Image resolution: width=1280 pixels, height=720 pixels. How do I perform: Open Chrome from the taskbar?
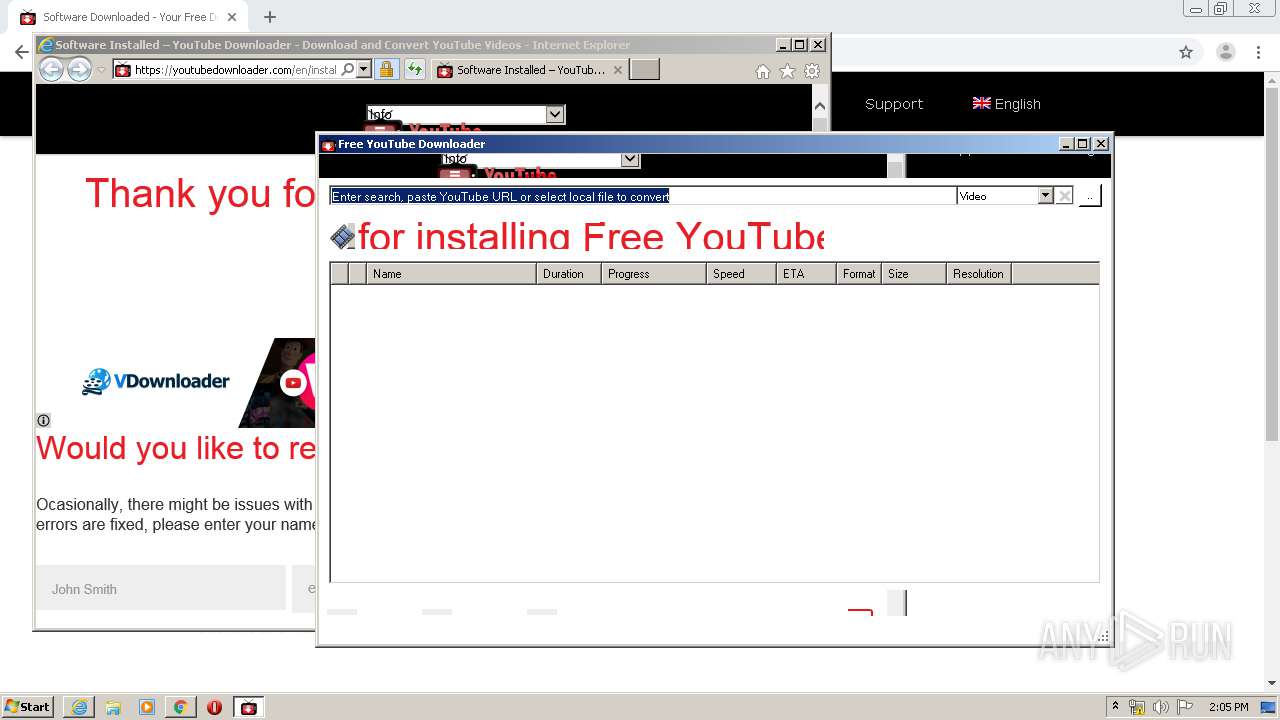tap(181, 707)
